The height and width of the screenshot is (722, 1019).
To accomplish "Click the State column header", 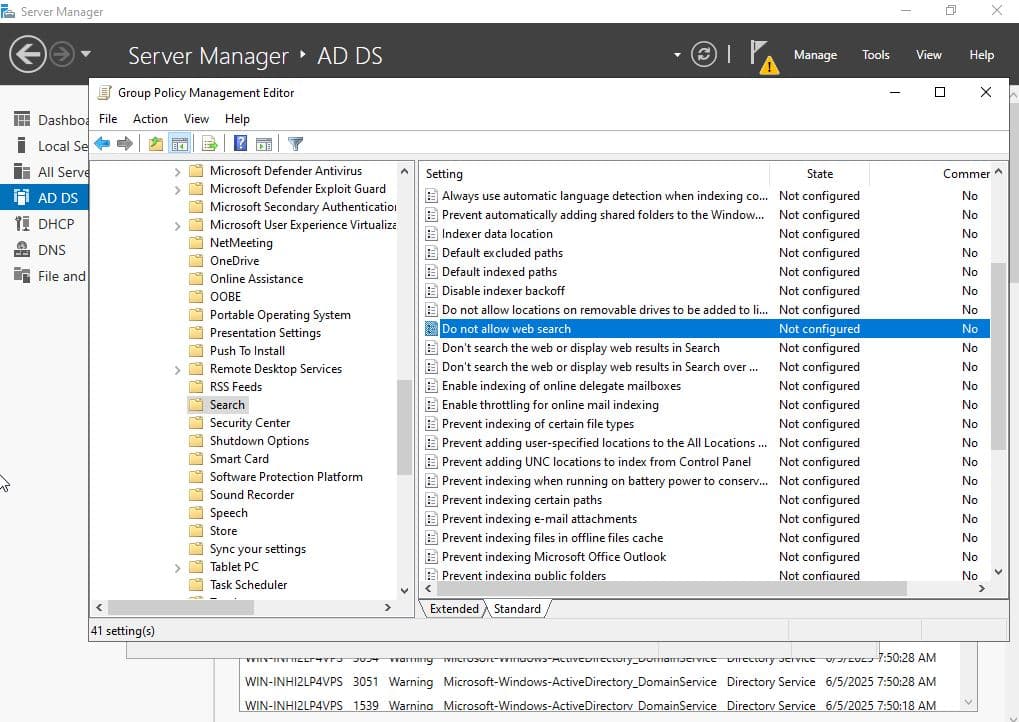I will [x=819, y=174].
